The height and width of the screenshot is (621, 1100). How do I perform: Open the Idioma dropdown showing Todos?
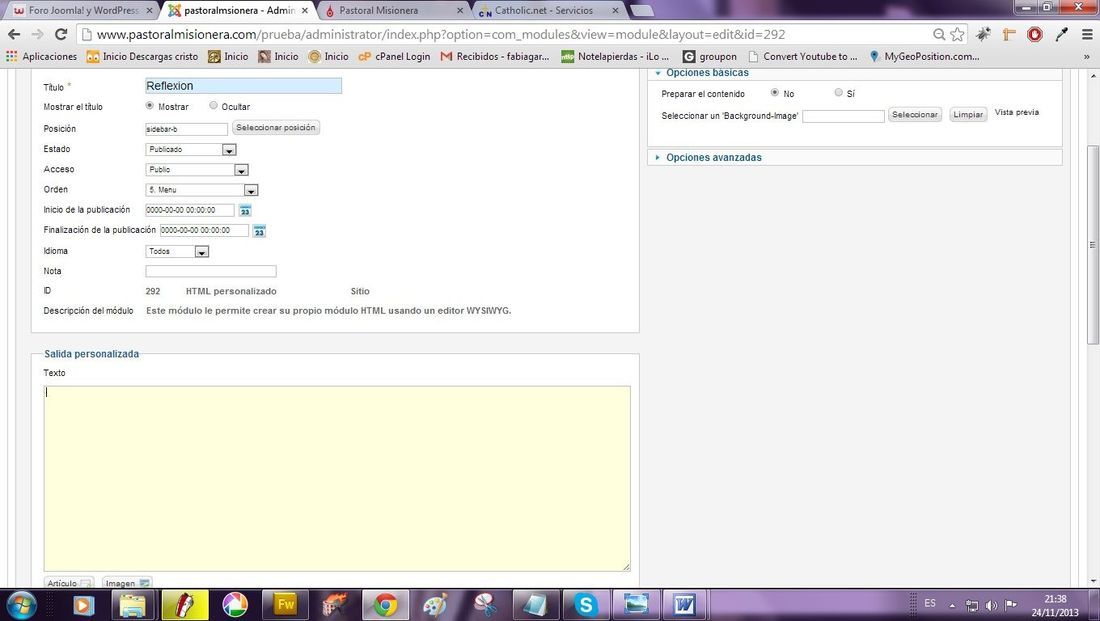pos(177,251)
